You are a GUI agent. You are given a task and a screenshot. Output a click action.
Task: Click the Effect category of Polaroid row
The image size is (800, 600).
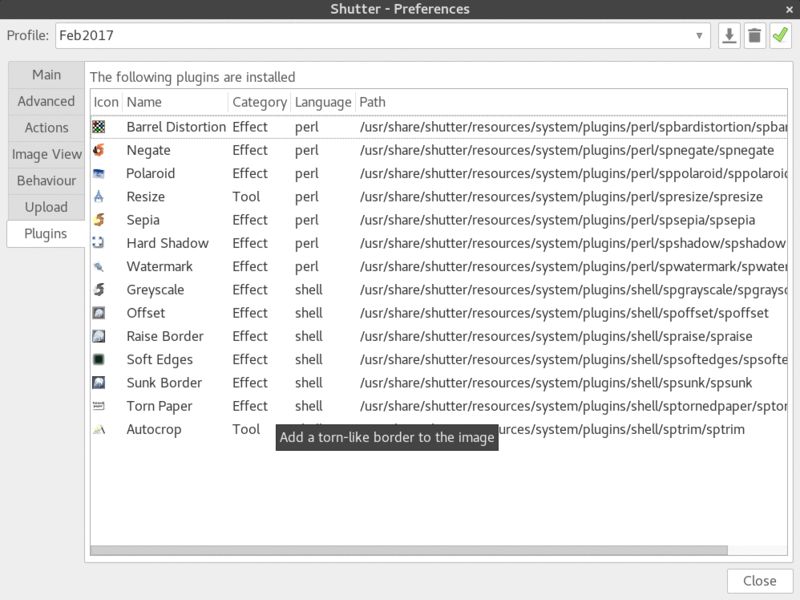point(250,173)
